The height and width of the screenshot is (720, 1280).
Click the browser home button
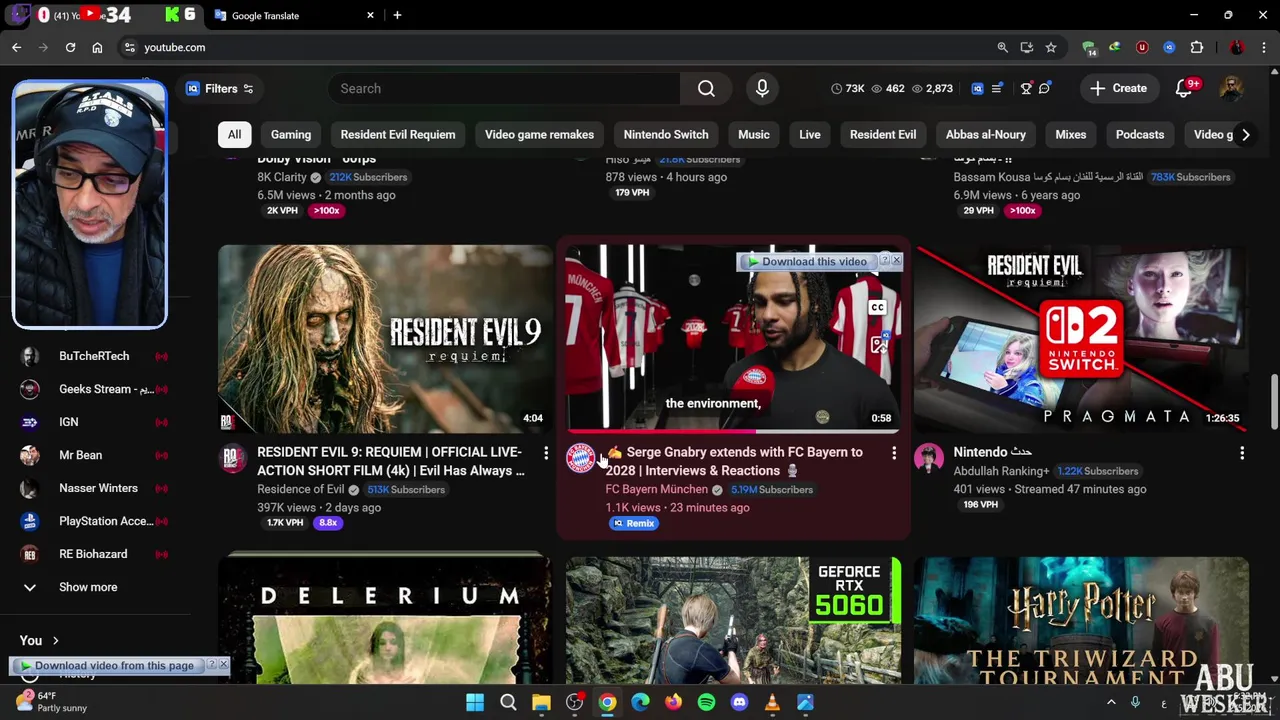(97, 47)
